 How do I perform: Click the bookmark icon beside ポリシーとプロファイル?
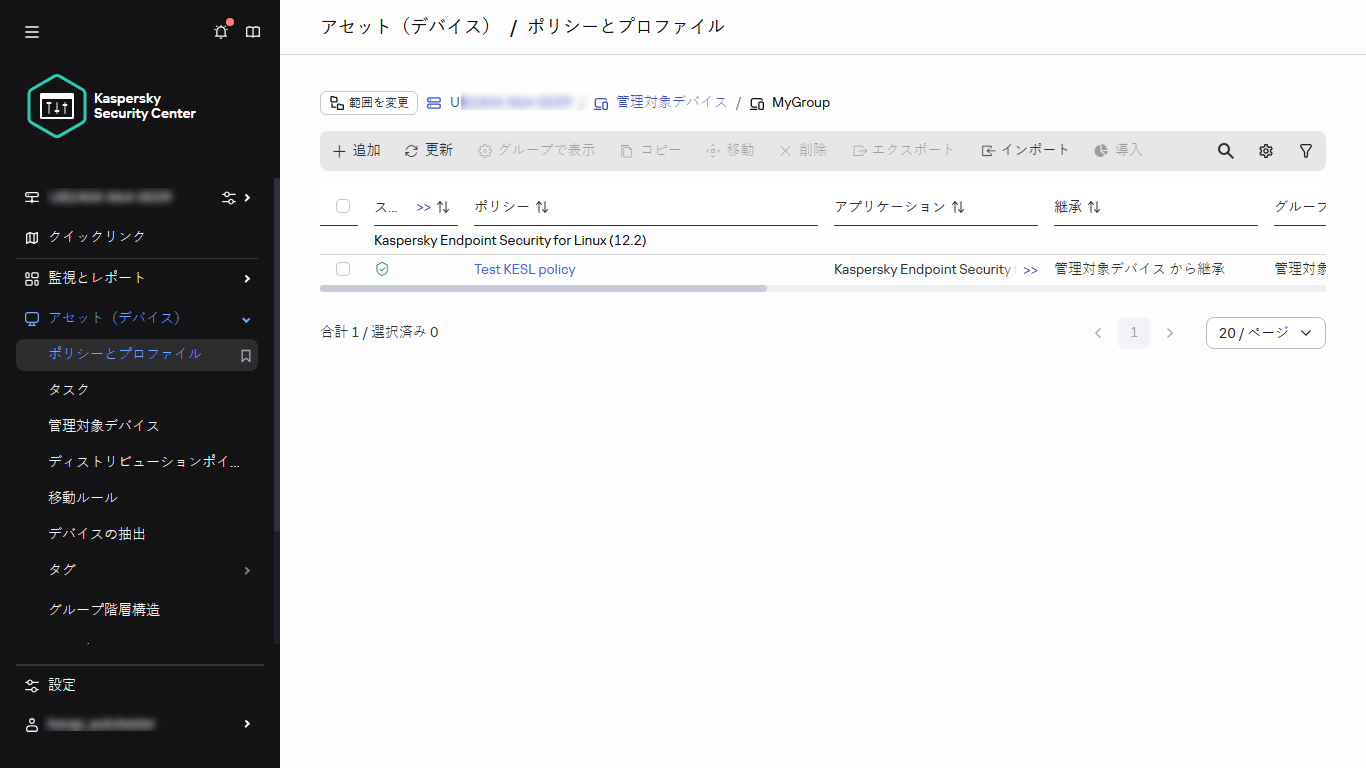coord(245,354)
